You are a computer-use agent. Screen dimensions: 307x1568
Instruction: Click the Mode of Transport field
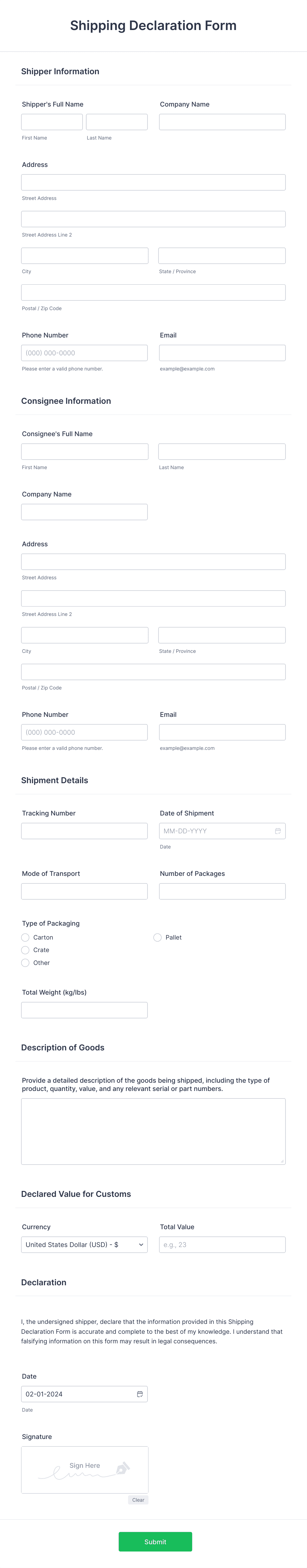pos(84,890)
